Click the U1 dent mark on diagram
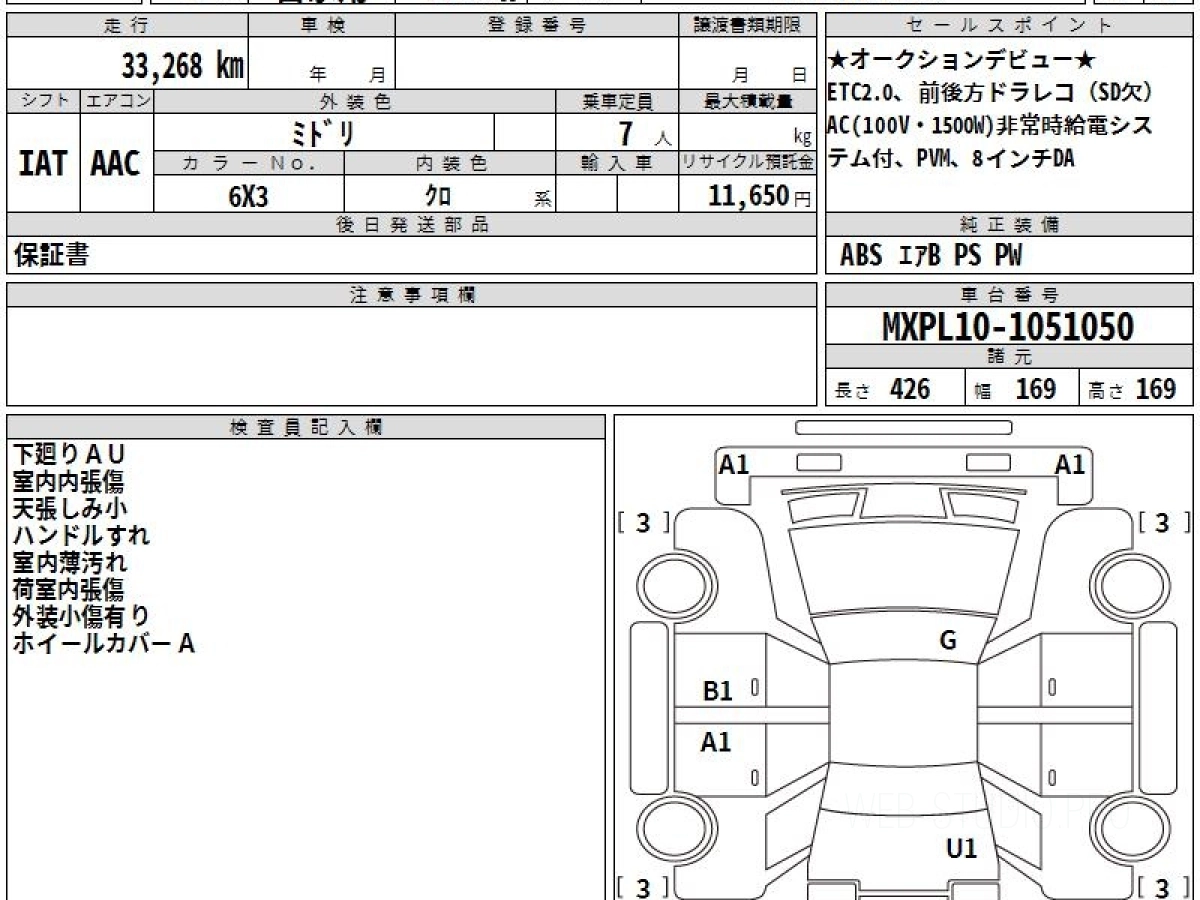Viewport: 1200px width, 900px height. (x=961, y=849)
